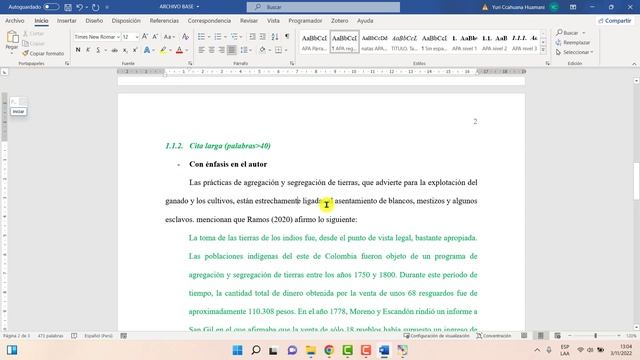Center align text
The image size is (640, 360).
click(211, 50)
